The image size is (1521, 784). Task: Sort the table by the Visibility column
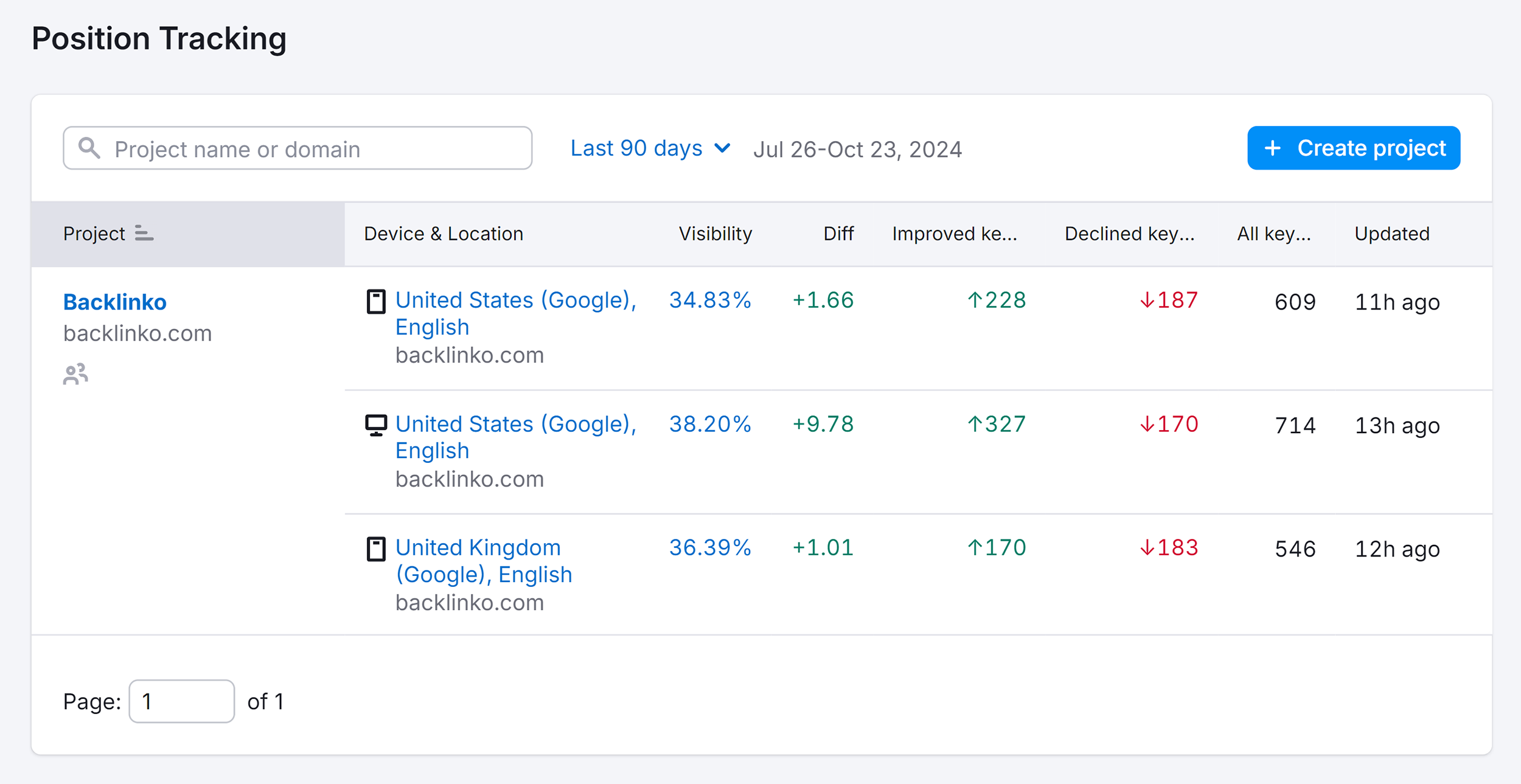pos(714,234)
